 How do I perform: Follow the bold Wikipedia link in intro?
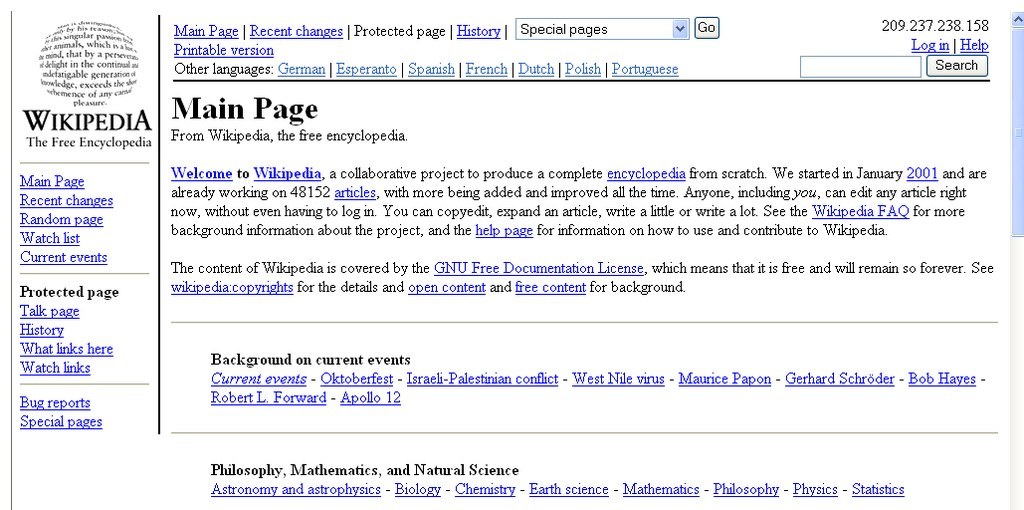tap(287, 174)
